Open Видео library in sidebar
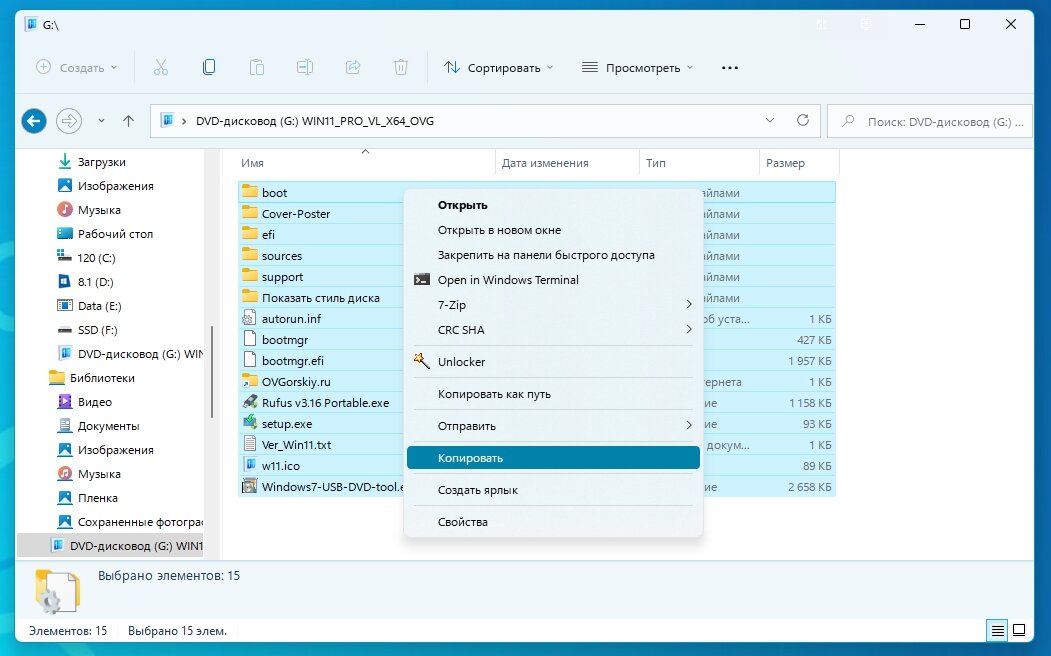 [95, 401]
